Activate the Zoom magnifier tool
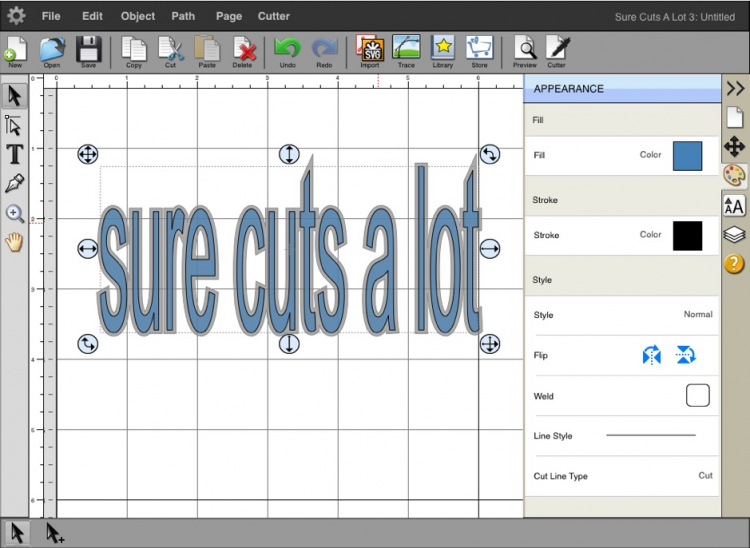This screenshot has width=750, height=548. click(15, 213)
